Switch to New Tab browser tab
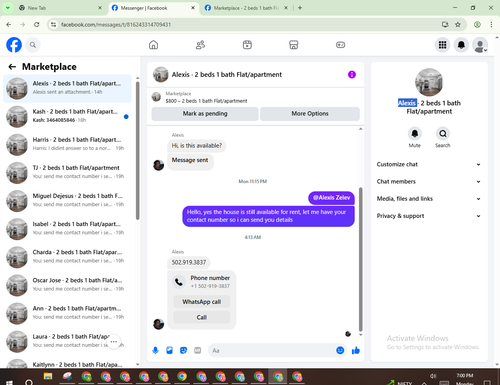500x385 pixels. tap(60, 8)
